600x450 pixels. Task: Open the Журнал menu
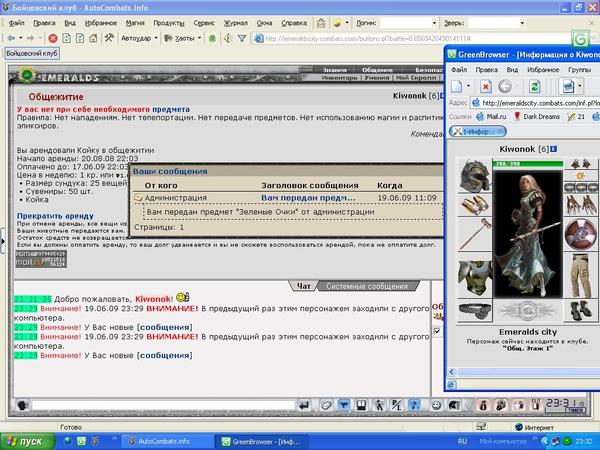[236, 23]
